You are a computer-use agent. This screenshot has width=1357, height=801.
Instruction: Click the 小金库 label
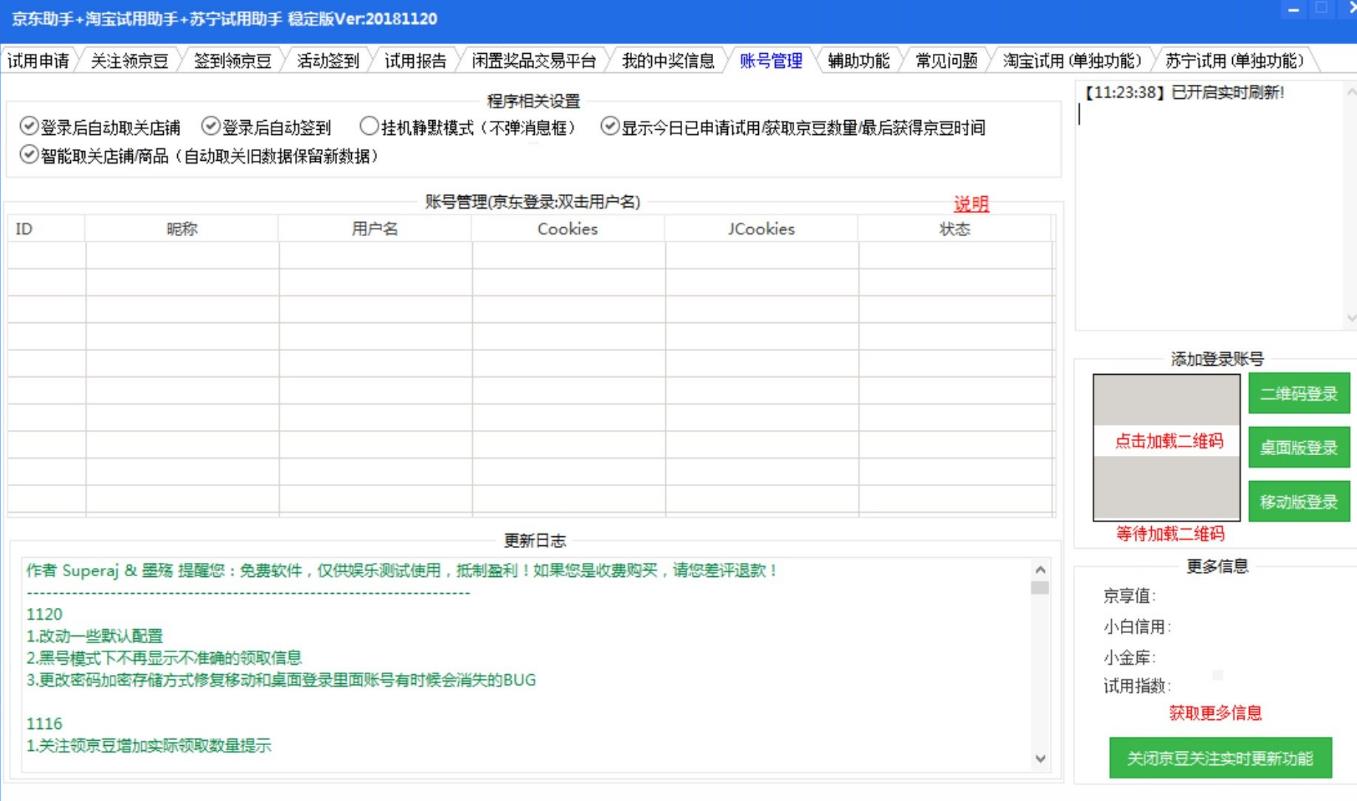tap(1129, 657)
